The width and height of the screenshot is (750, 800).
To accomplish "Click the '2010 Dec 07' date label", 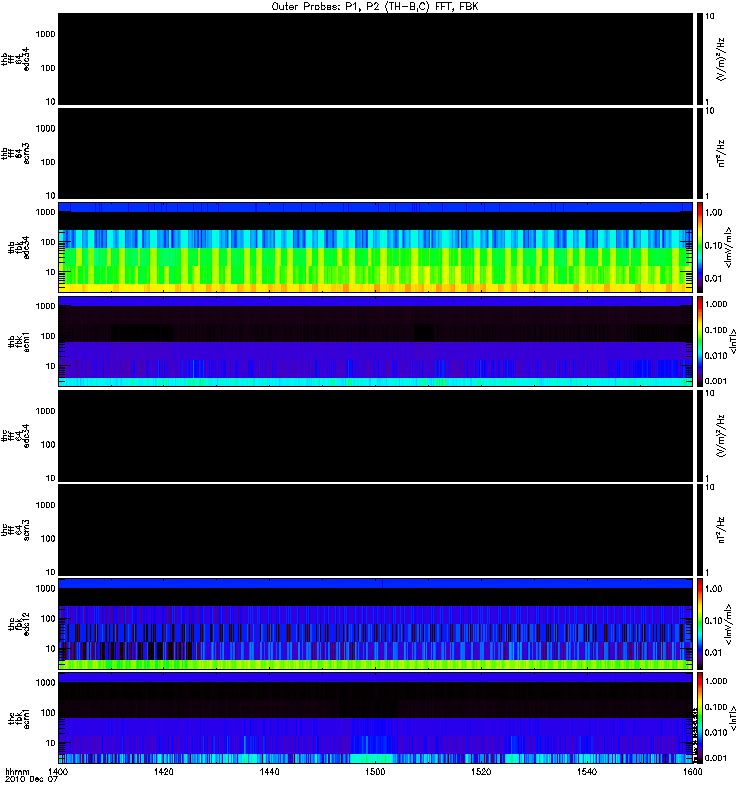I will (31, 780).
